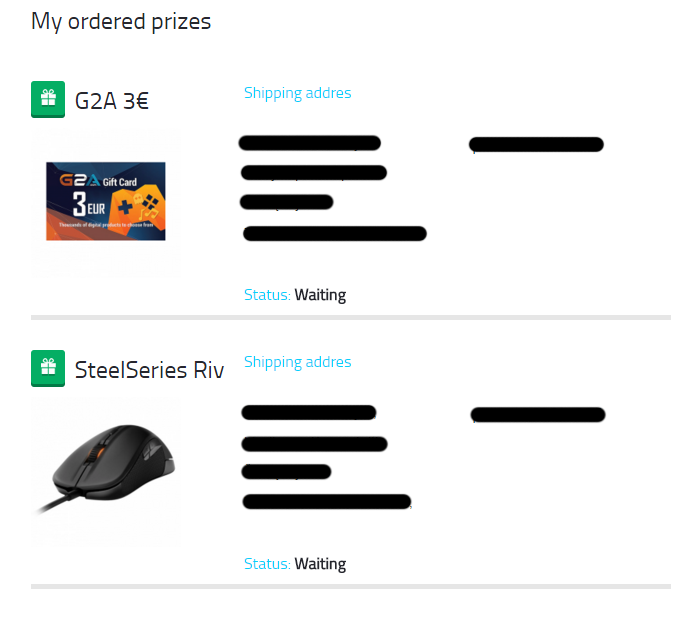The image size is (688, 623).
Task: Click second redacted address line in G2A order
Action: [x=314, y=173]
